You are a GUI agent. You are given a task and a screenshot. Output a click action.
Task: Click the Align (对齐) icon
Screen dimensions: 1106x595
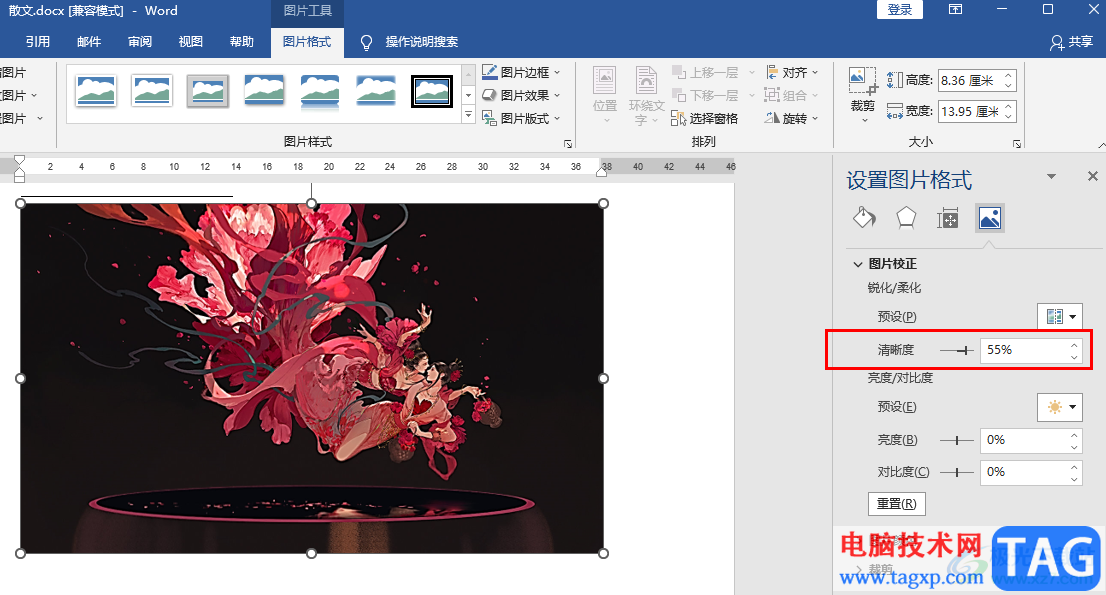(x=772, y=72)
